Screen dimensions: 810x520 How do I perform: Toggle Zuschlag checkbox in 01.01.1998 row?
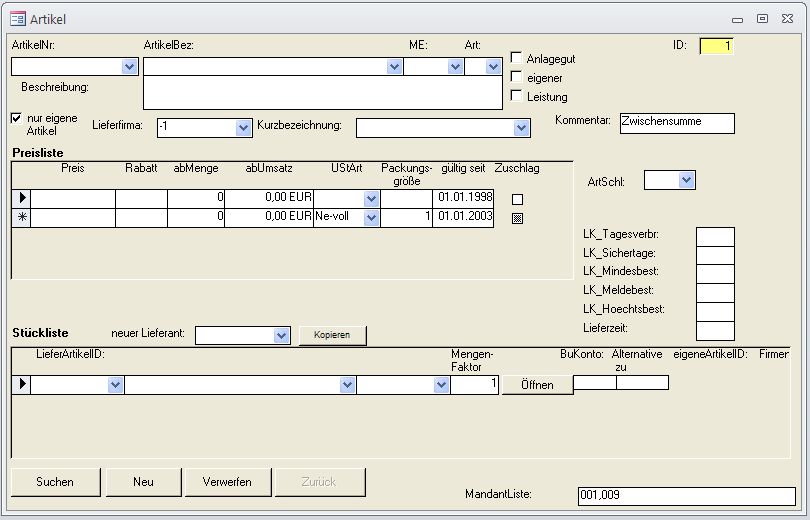point(517,199)
